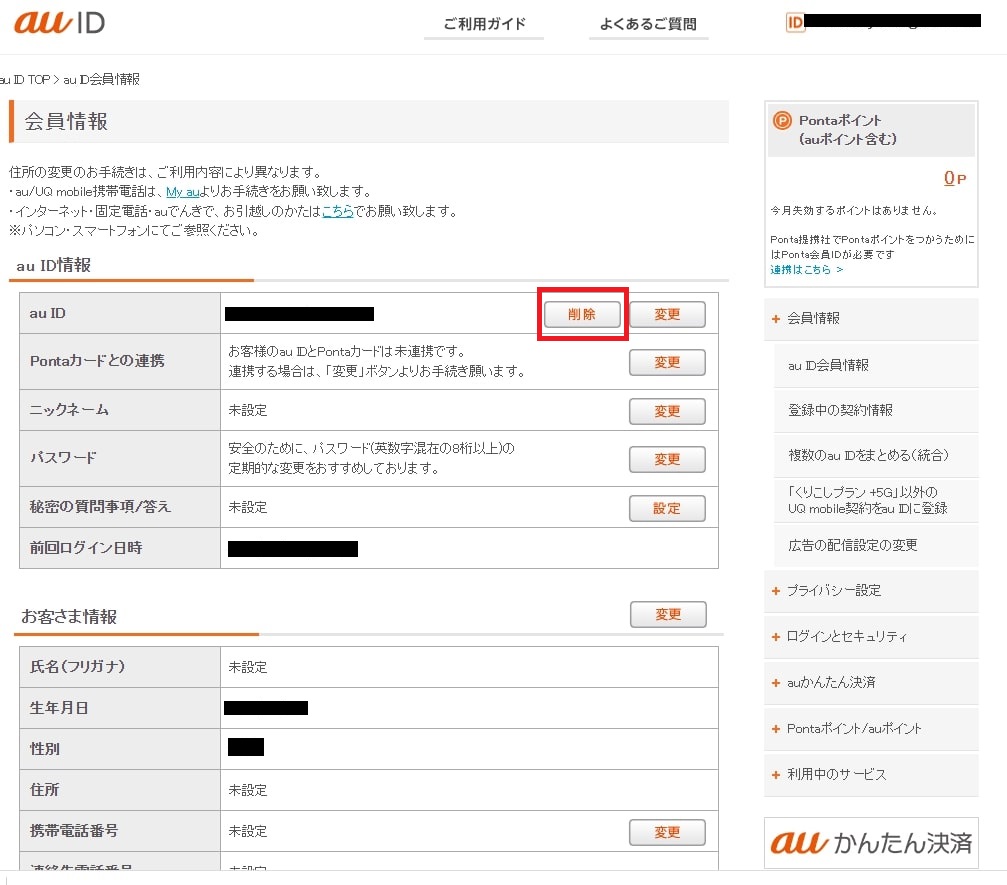The width and height of the screenshot is (1007, 885).
Task: Open 複数のau IDをまとめる(統合)
Action: click(x=876, y=455)
